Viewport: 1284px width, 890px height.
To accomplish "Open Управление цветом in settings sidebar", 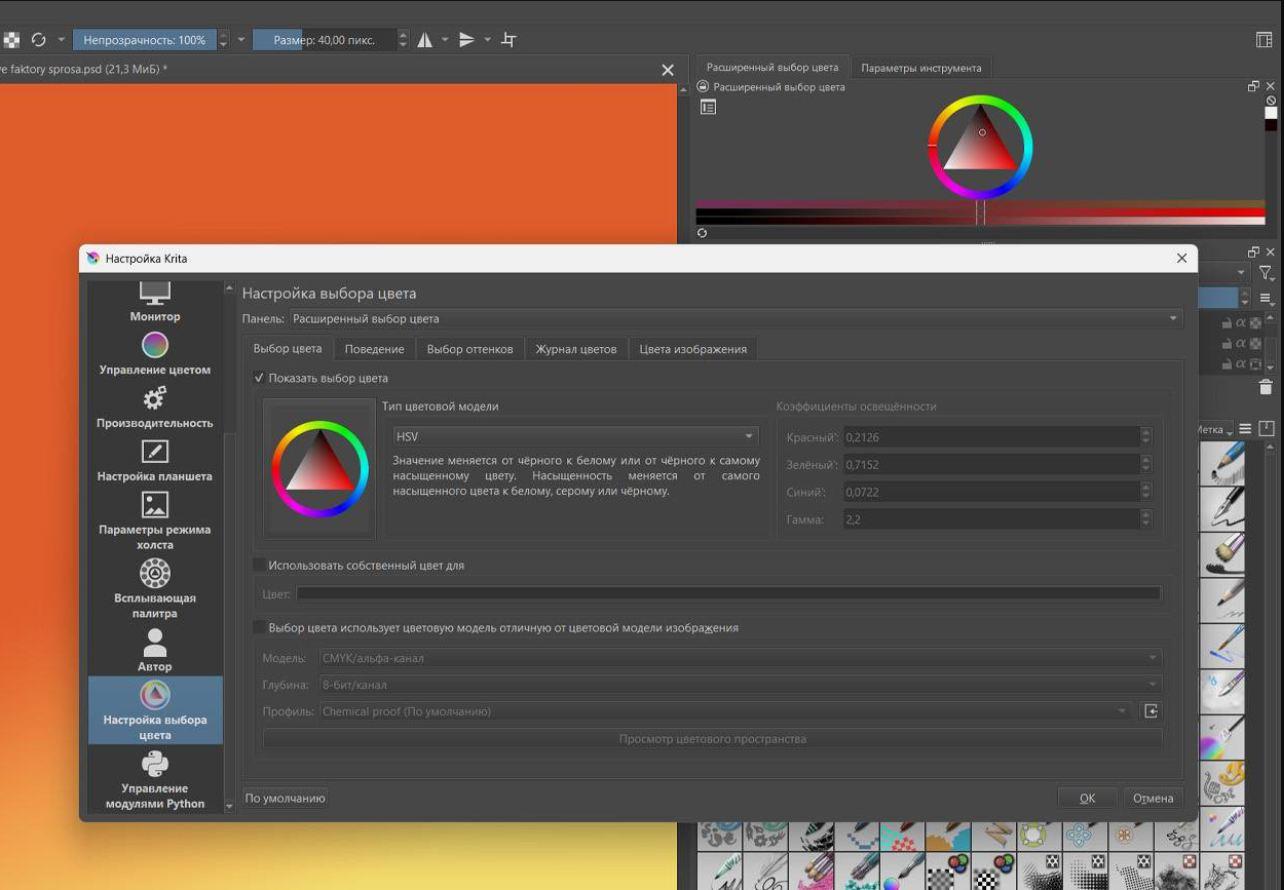I will 154,354.
